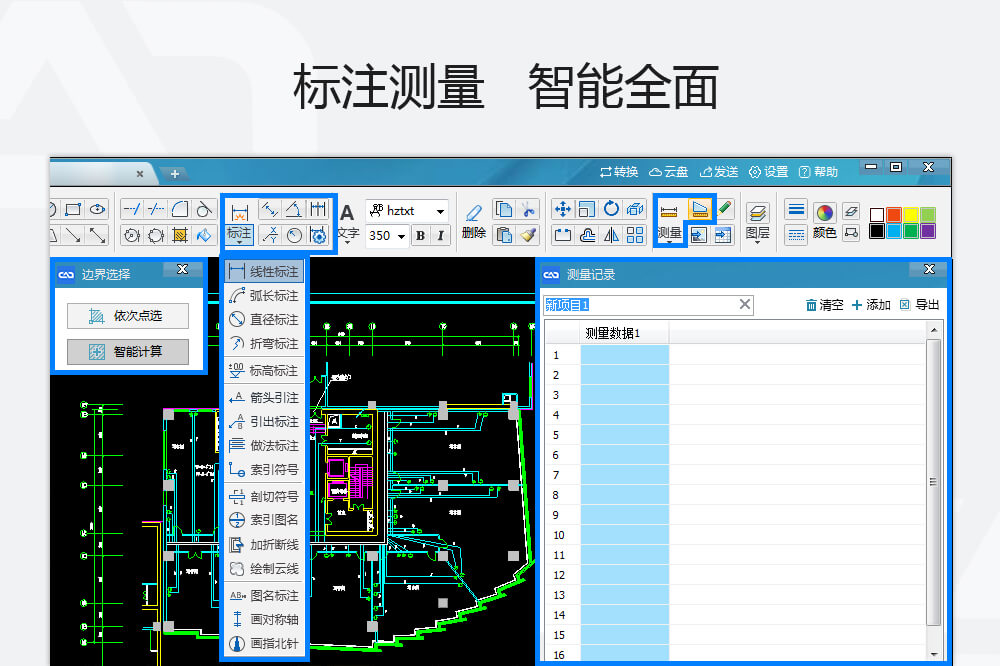Screen dimensions: 1000x666
Task: Select the hatch pattern fill tool
Action: click(x=180, y=235)
